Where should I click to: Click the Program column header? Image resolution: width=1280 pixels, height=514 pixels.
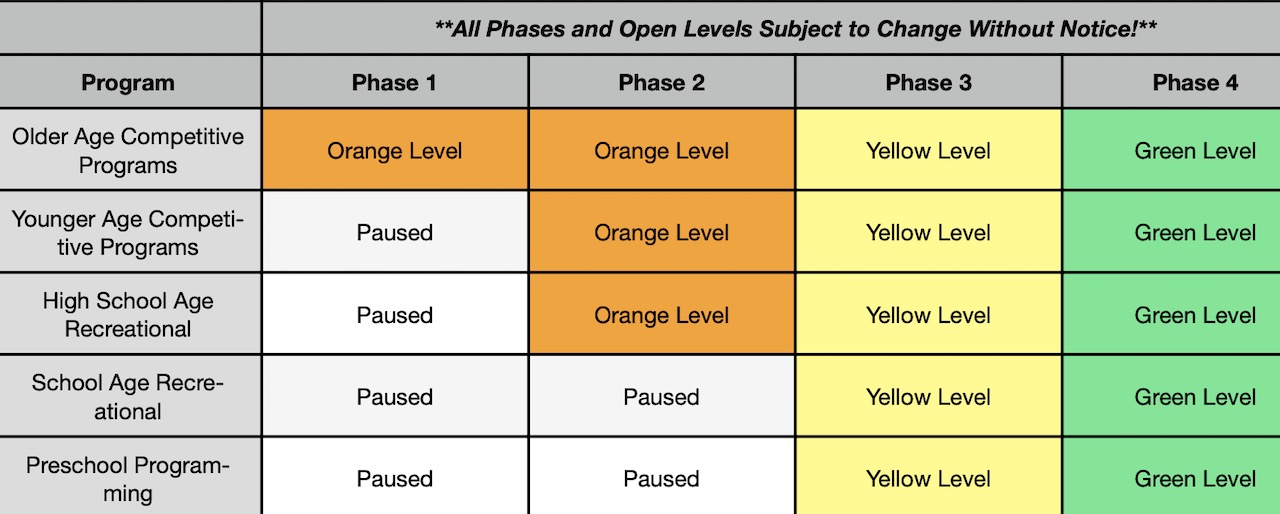[128, 83]
